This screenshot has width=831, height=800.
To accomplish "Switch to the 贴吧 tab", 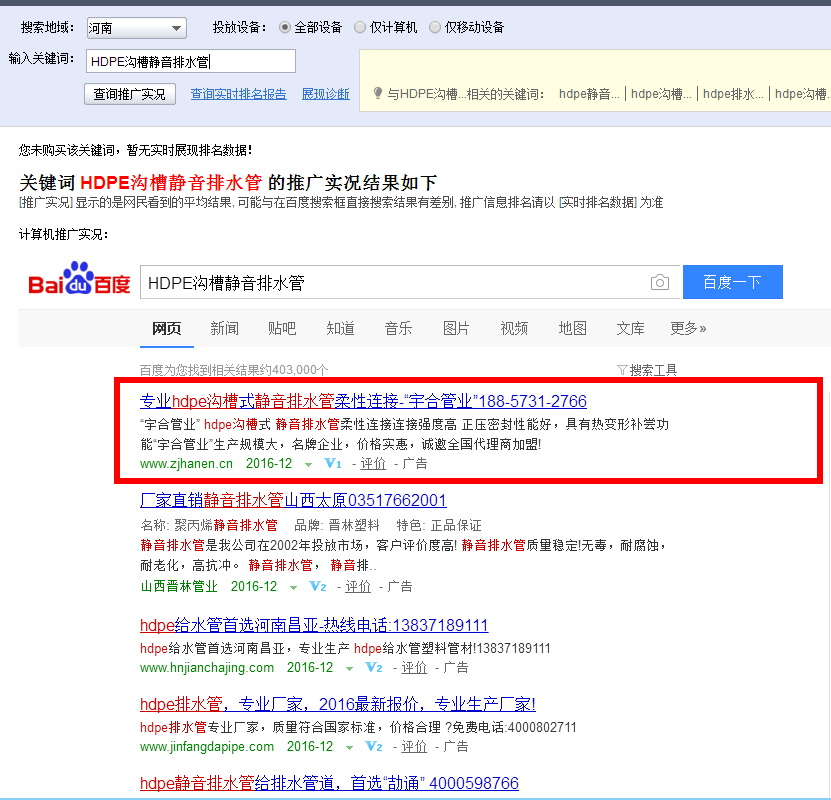I will pos(282,328).
